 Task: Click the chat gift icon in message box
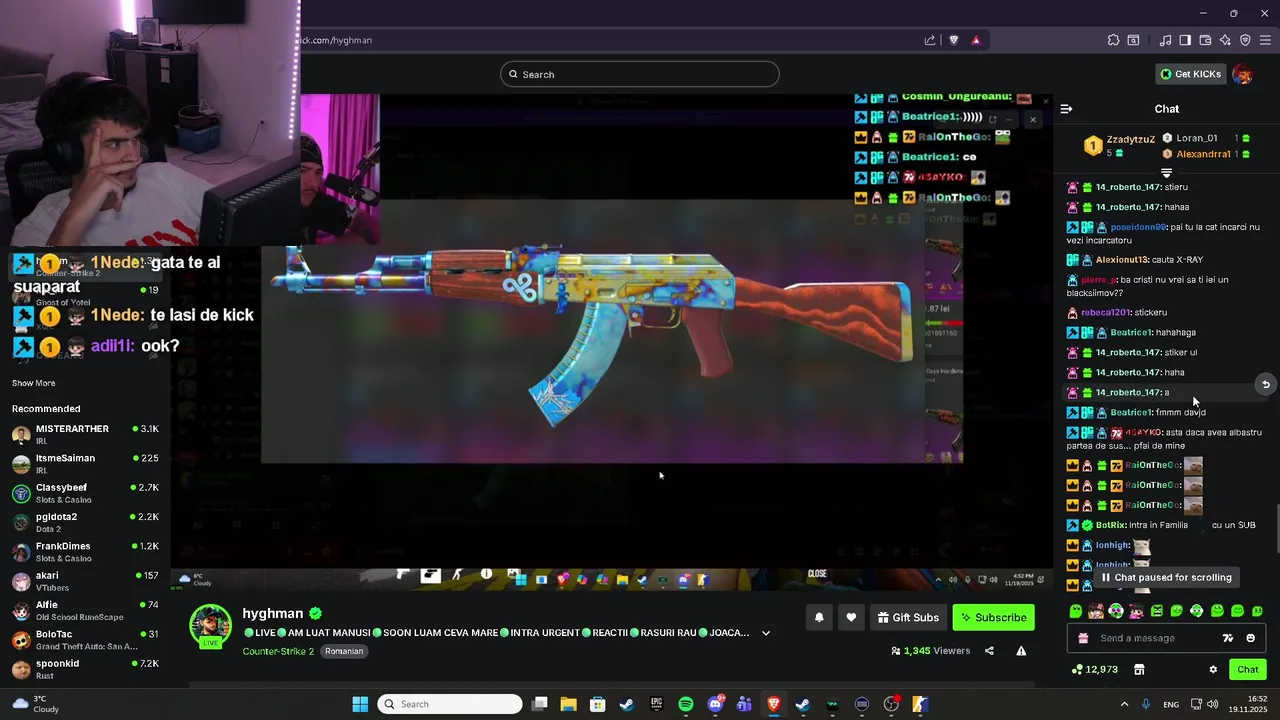tap(1082, 638)
